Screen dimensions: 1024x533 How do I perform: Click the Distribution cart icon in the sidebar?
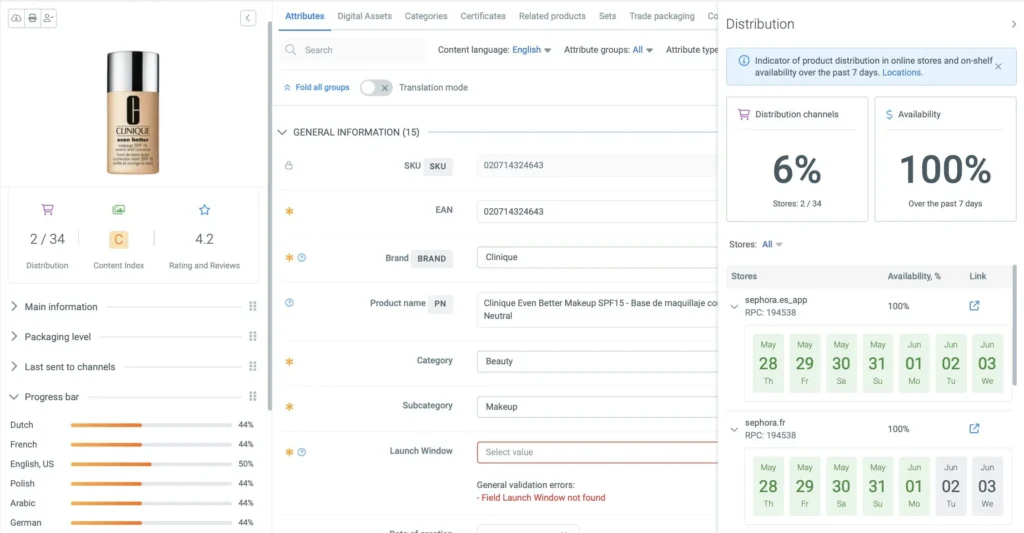click(48, 210)
